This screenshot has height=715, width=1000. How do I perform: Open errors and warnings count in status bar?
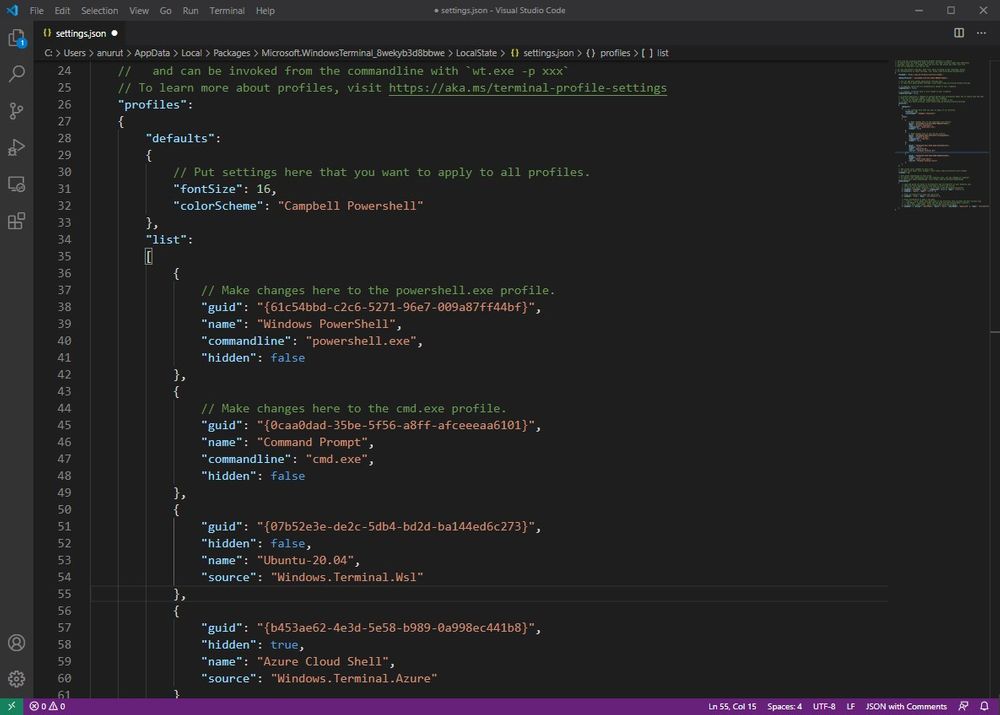47,706
